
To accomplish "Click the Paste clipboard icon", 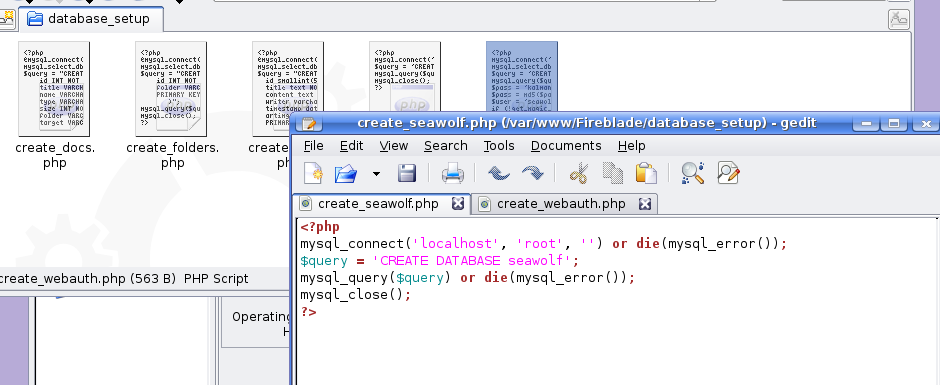I will pos(646,174).
